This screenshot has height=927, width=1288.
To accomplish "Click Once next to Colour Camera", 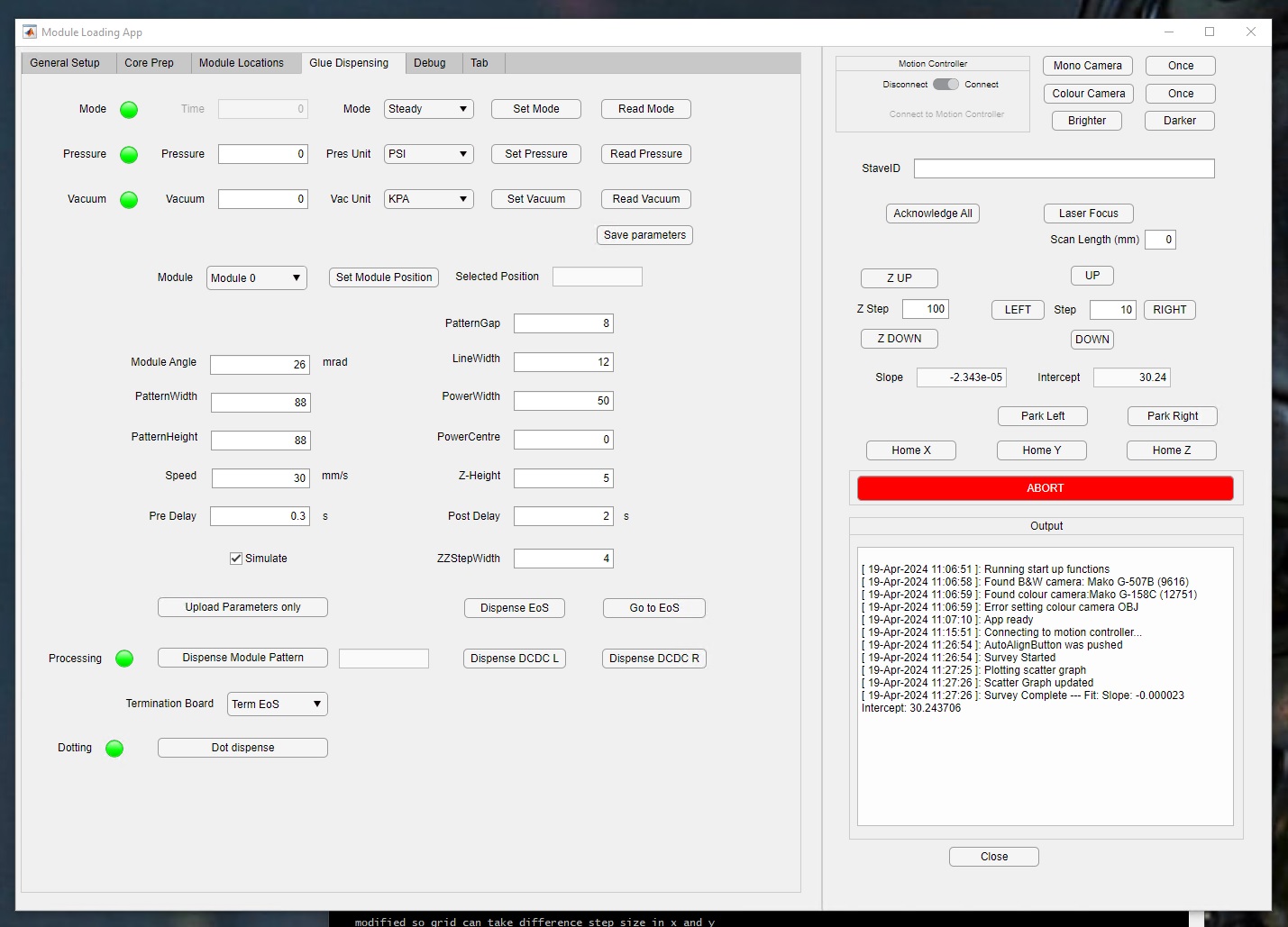I will 1181,94.
